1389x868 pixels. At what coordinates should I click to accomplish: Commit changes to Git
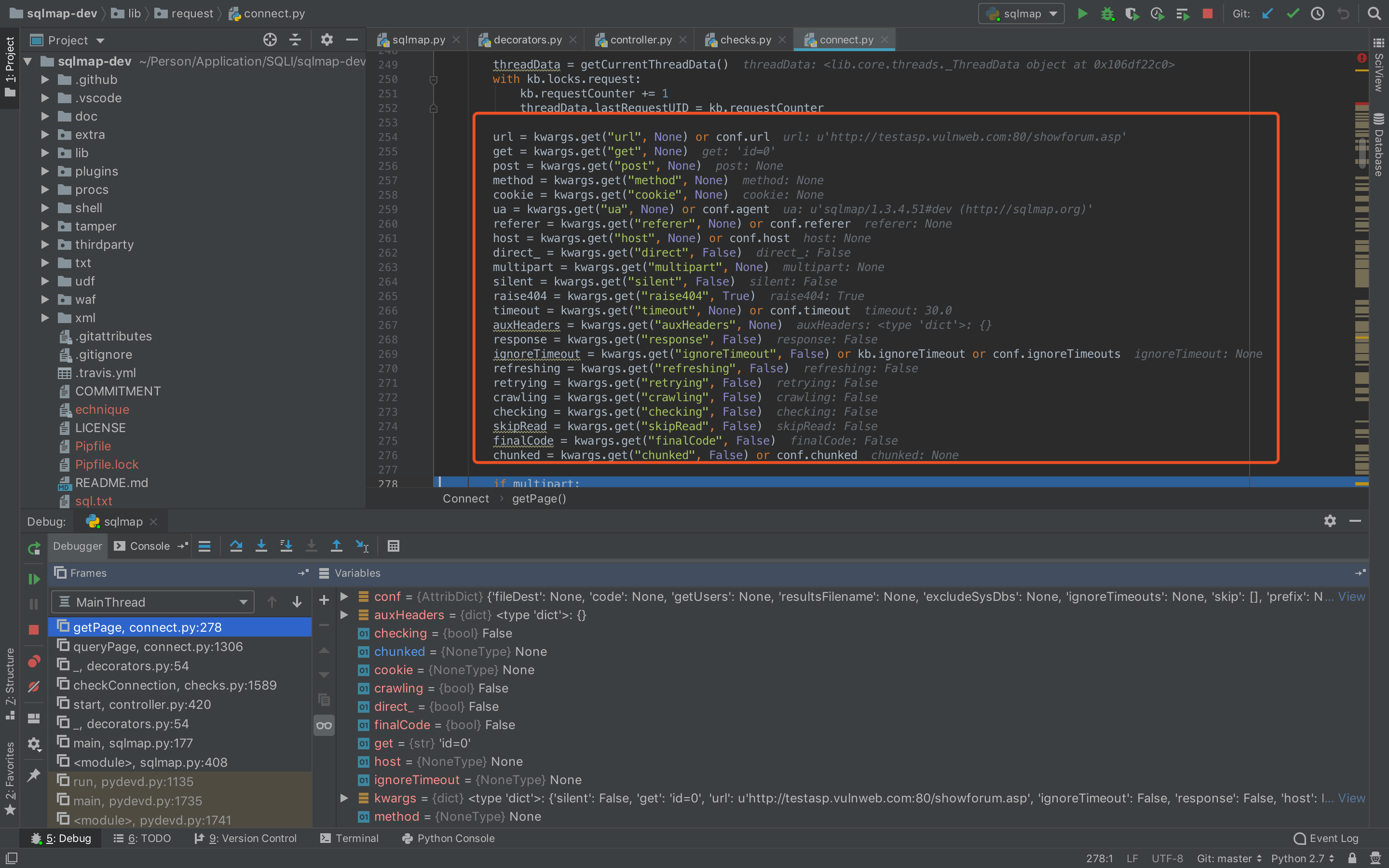[1293, 13]
